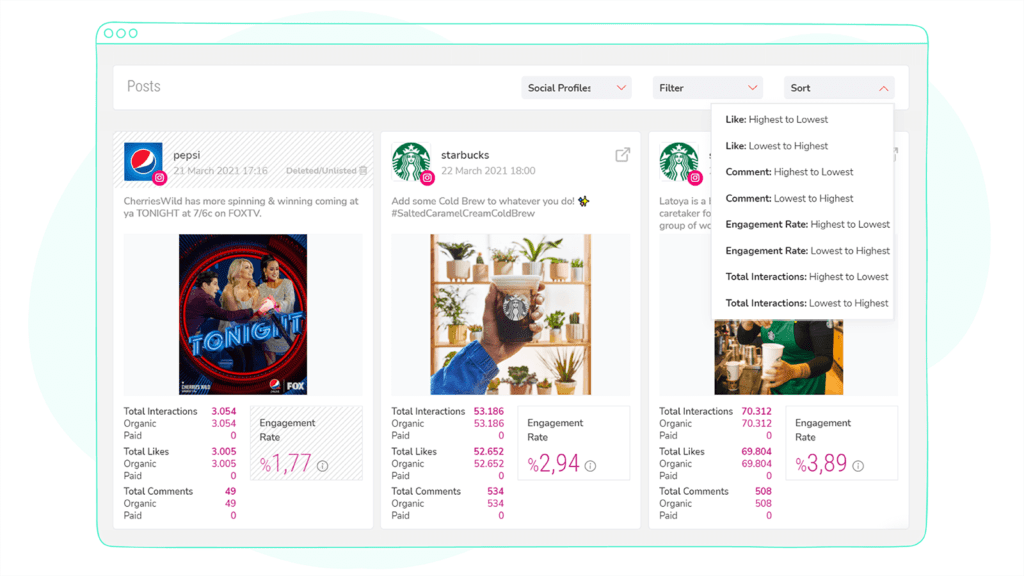The image size is (1024, 576).
Task: Click the Instagram badge on the Pepsi avatar
Action: click(159, 178)
